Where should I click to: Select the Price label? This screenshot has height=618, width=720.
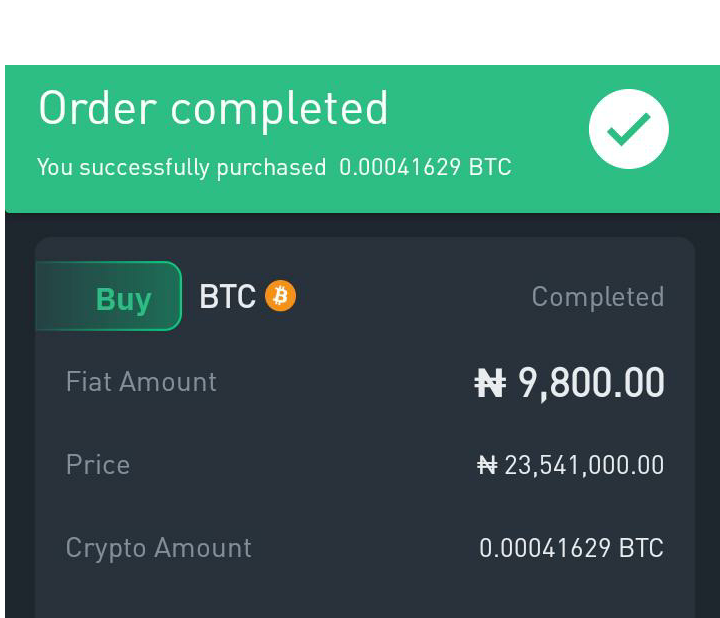click(98, 465)
